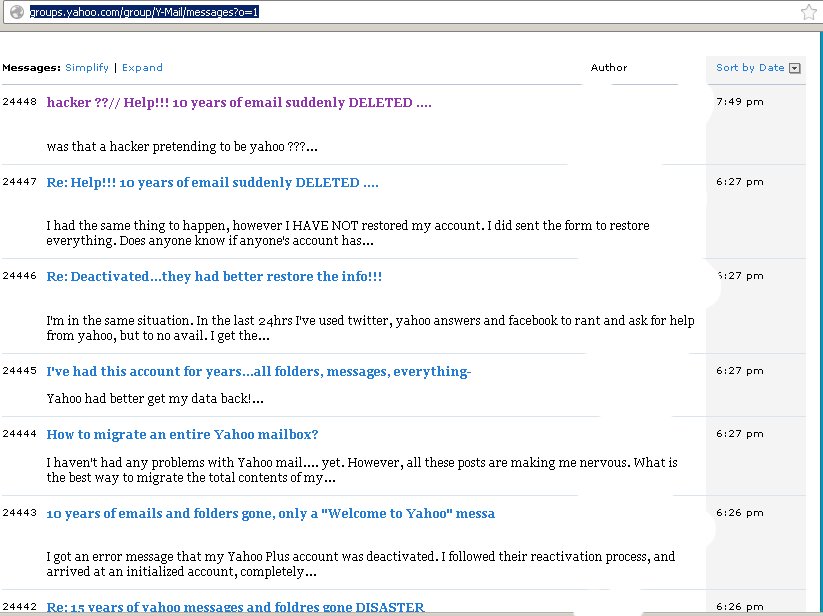Click preview text "was that a hacker pretending"
823x616 pixels.
coord(182,147)
